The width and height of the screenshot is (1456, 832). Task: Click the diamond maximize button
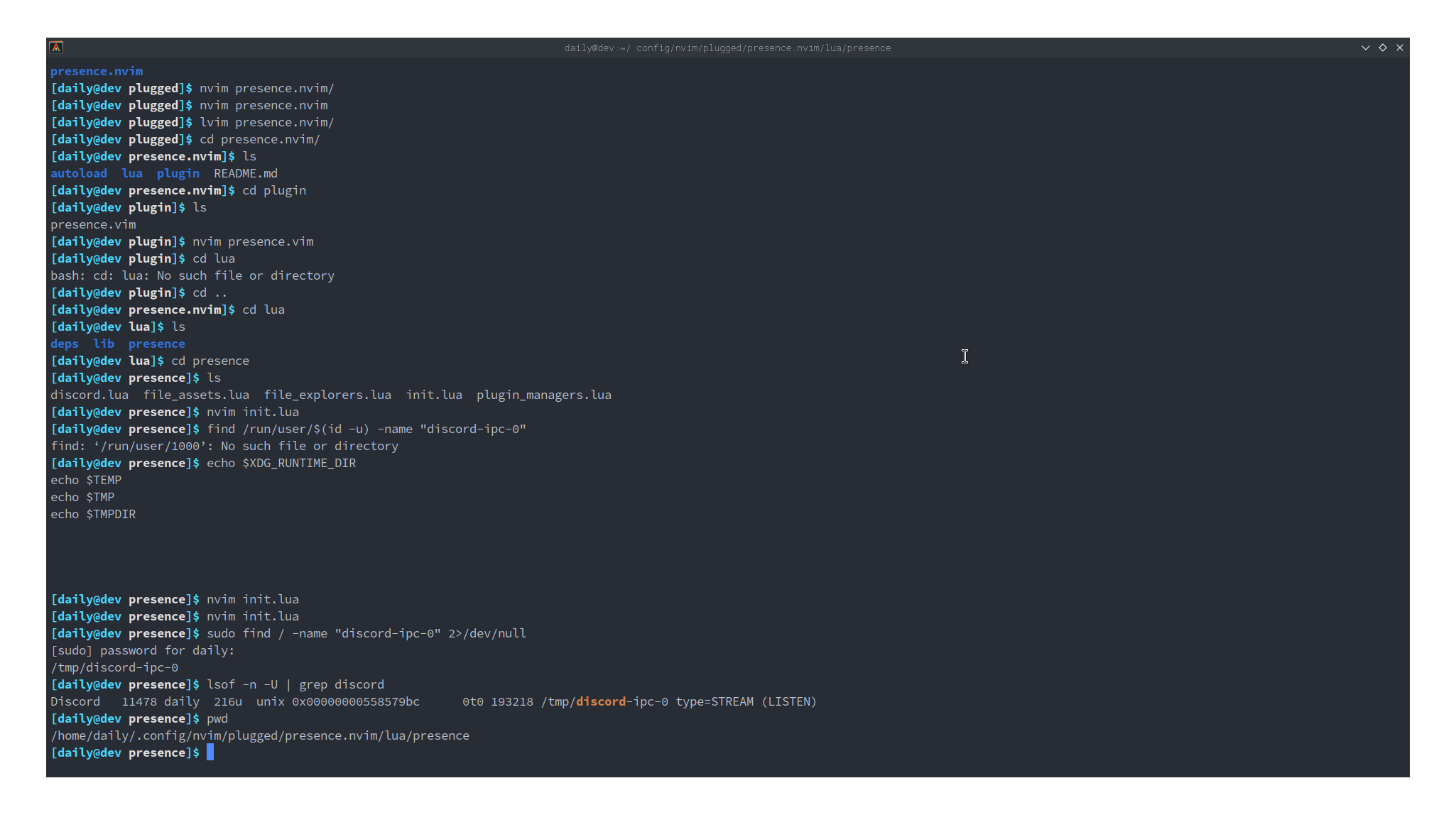[1383, 48]
